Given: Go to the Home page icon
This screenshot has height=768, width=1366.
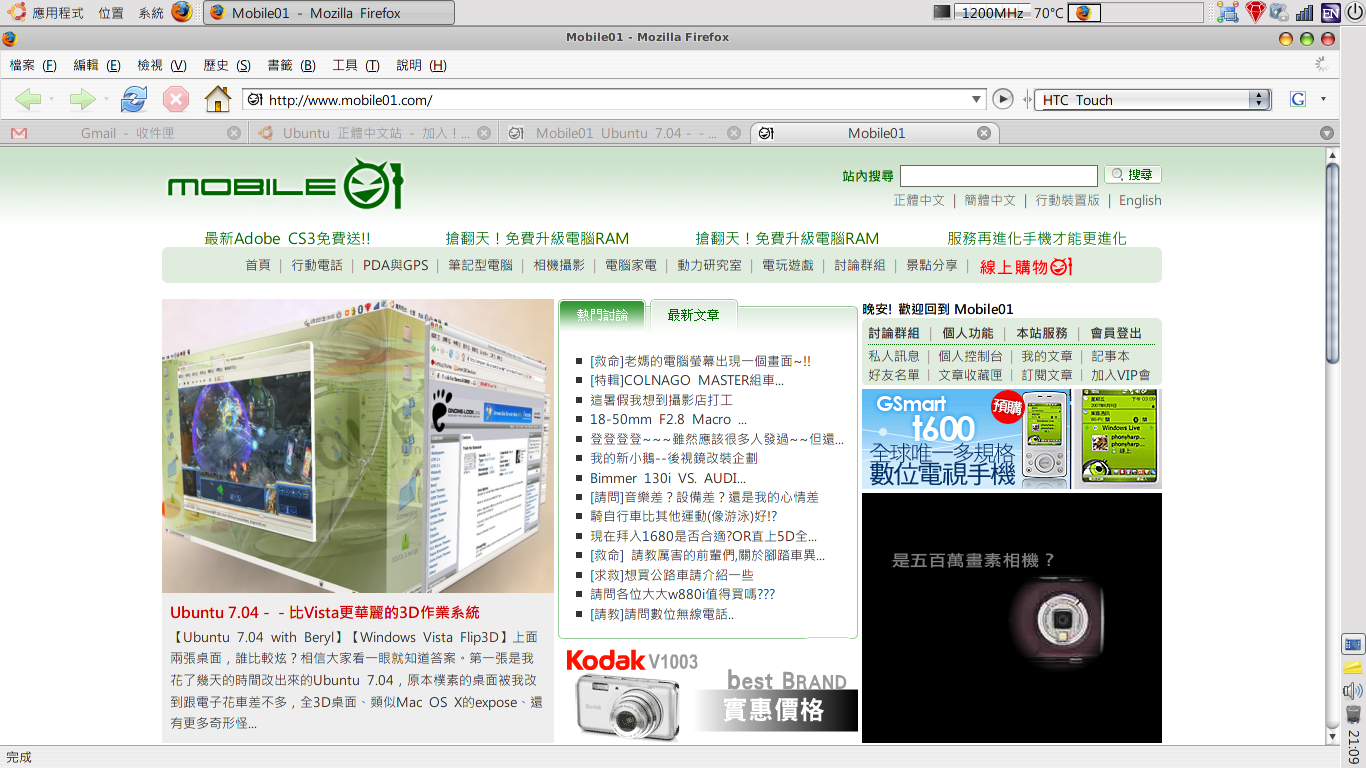Looking at the screenshot, I should coord(217,99).
